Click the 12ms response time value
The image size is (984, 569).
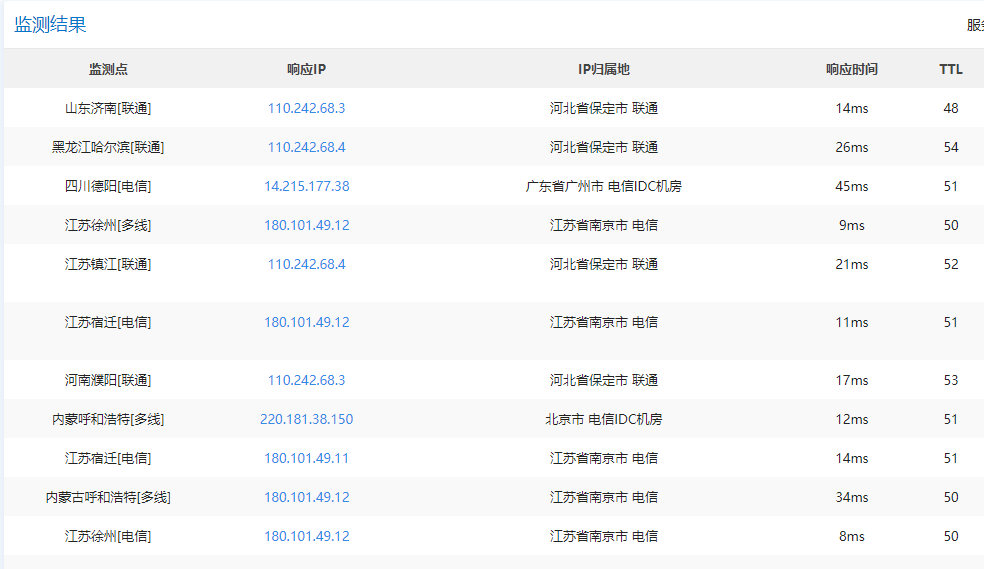pos(852,418)
